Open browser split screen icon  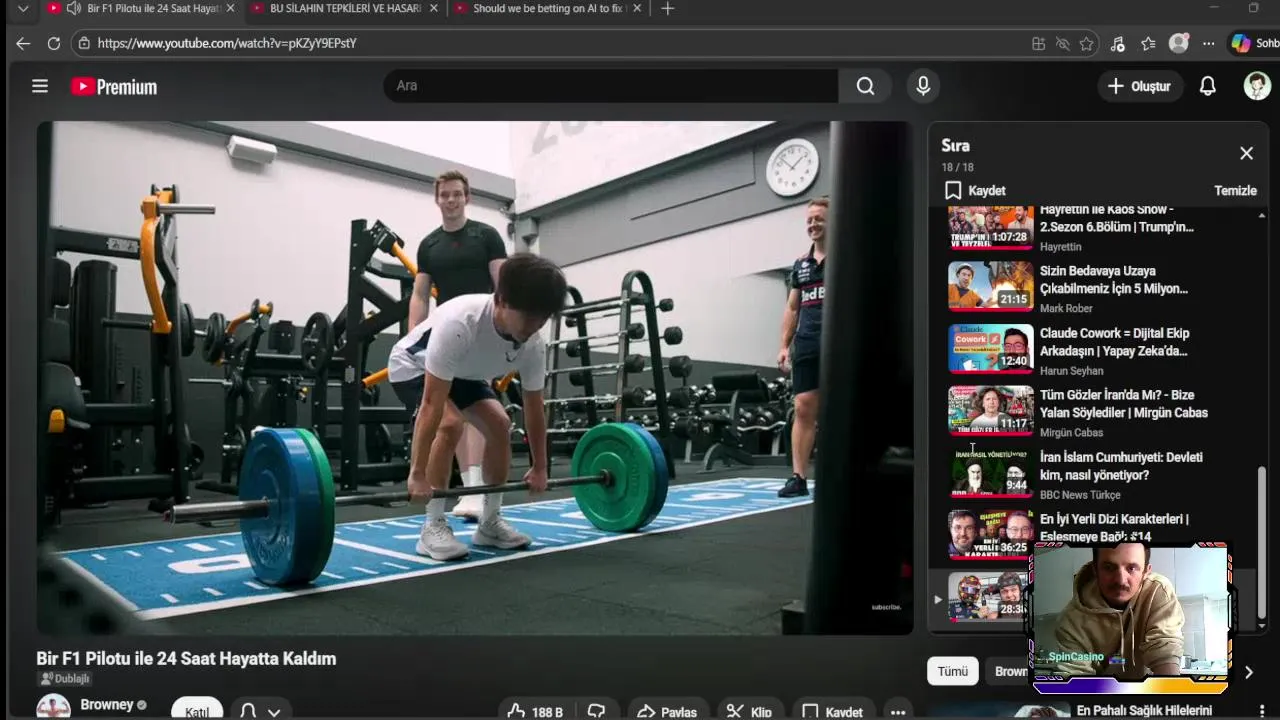[x=1038, y=44]
